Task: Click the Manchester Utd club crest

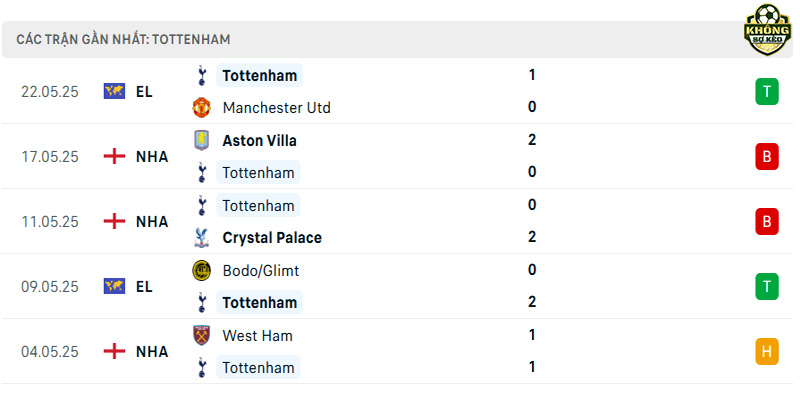Action: tap(202, 108)
